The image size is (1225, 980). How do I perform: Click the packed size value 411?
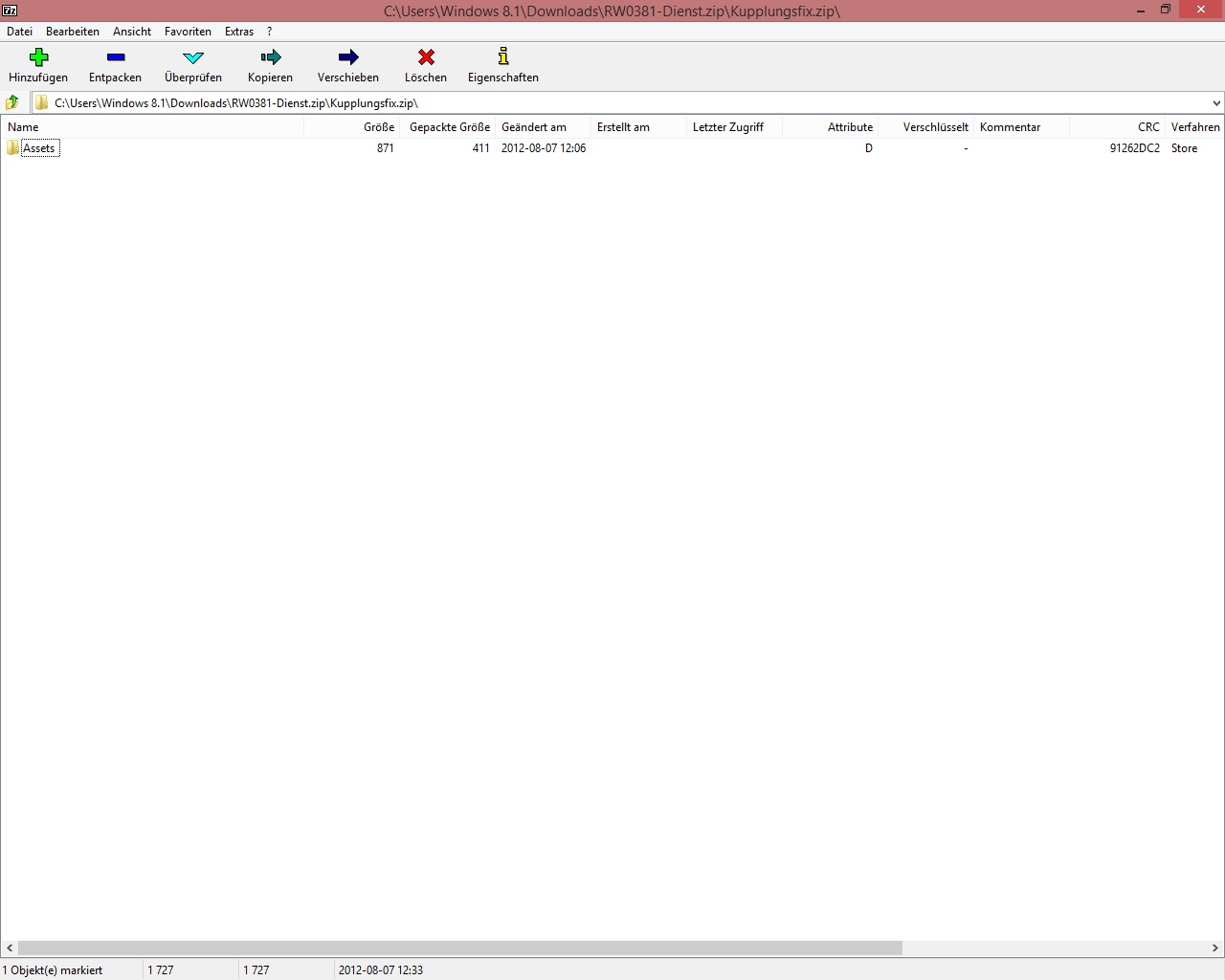pos(481,148)
